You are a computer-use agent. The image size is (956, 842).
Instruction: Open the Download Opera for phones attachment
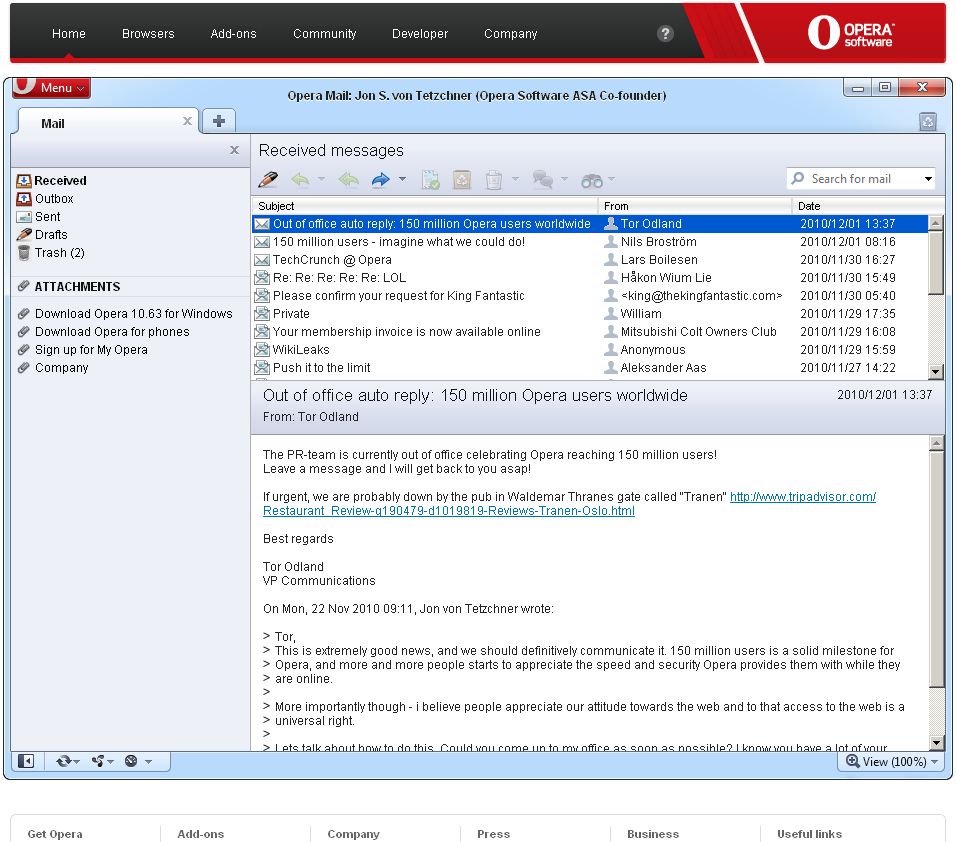112,332
